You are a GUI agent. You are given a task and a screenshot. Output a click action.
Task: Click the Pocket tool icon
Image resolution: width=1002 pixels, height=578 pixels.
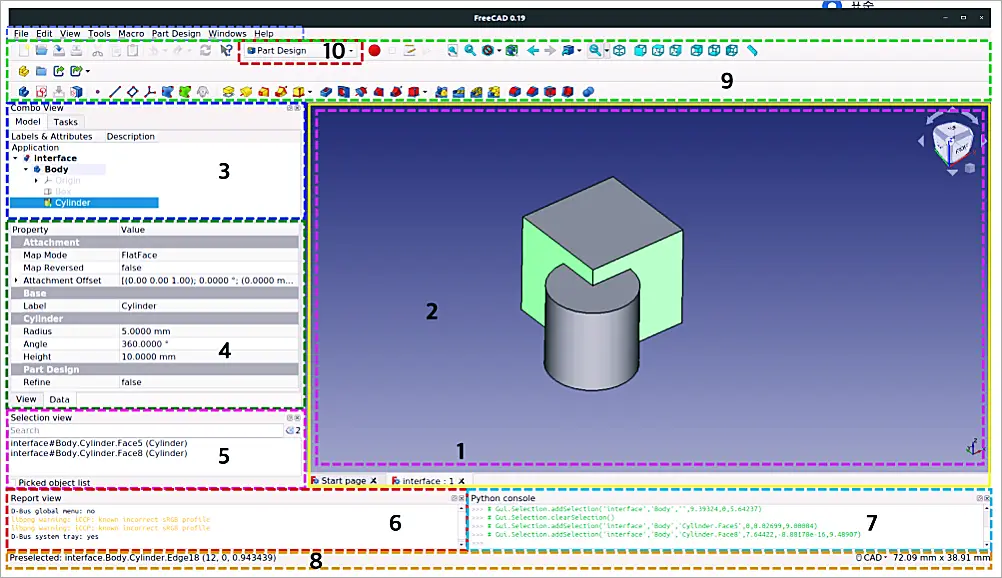(326, 92)
